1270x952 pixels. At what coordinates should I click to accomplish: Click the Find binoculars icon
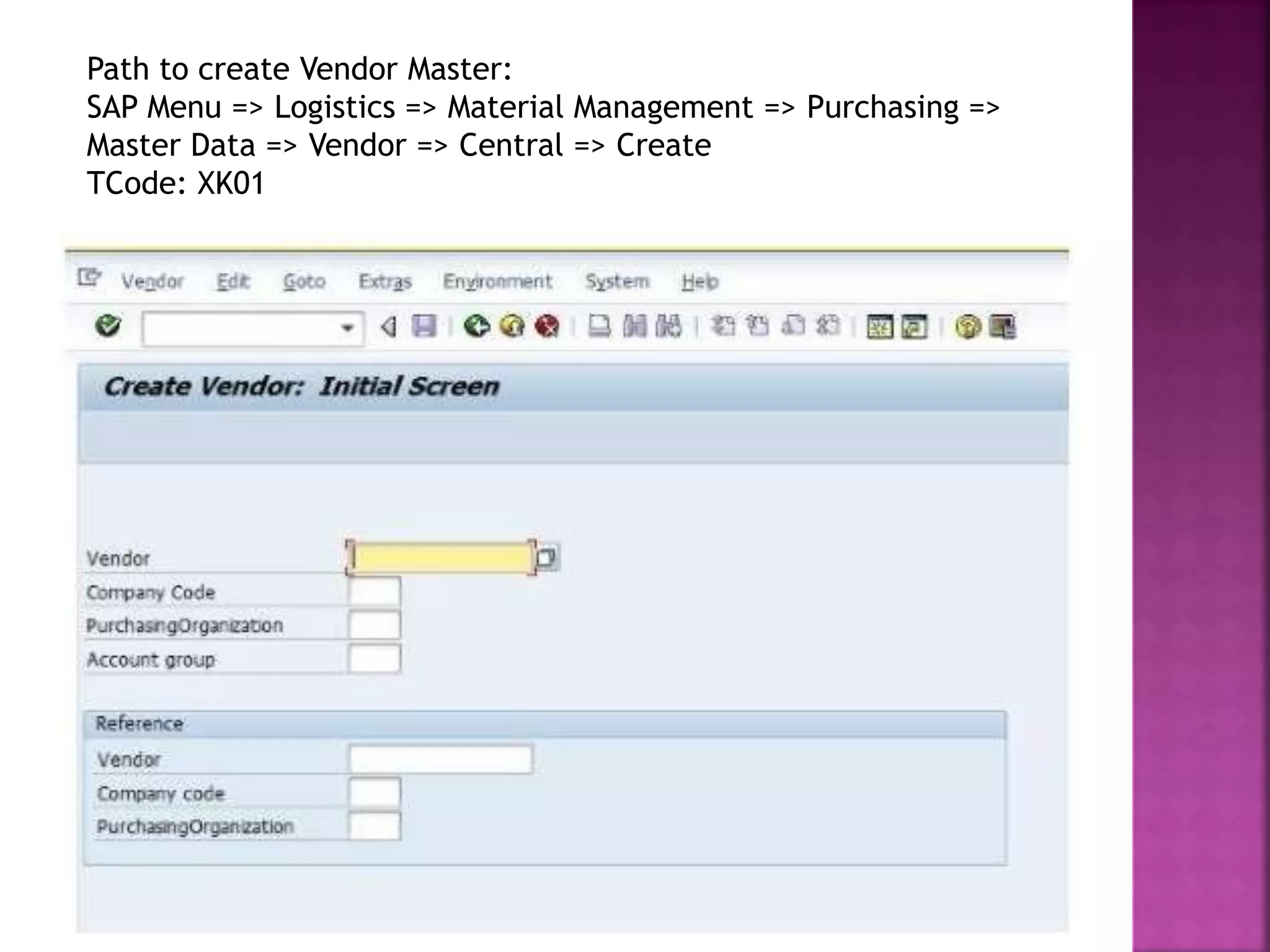pyautogui.click(x=634, y=325)
